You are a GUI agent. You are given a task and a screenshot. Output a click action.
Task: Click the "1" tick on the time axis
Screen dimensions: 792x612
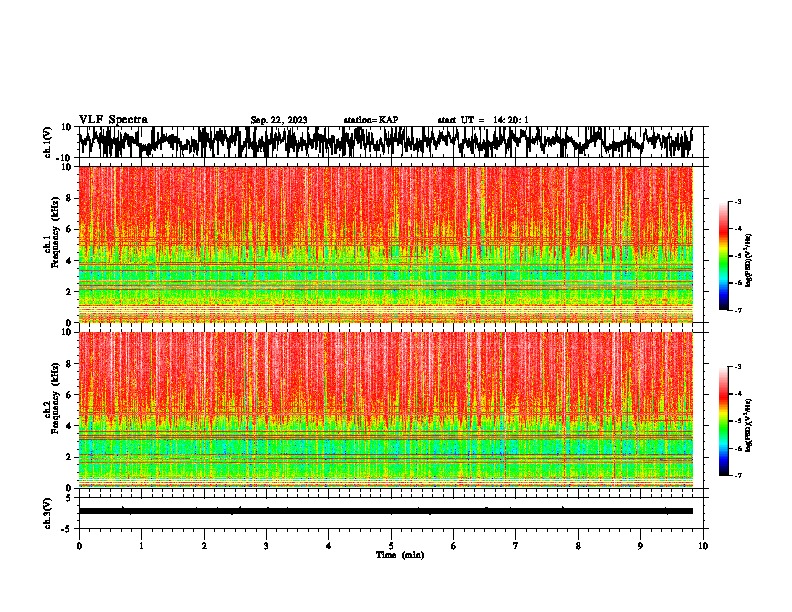pyautogui.click(x=141, y=546)
